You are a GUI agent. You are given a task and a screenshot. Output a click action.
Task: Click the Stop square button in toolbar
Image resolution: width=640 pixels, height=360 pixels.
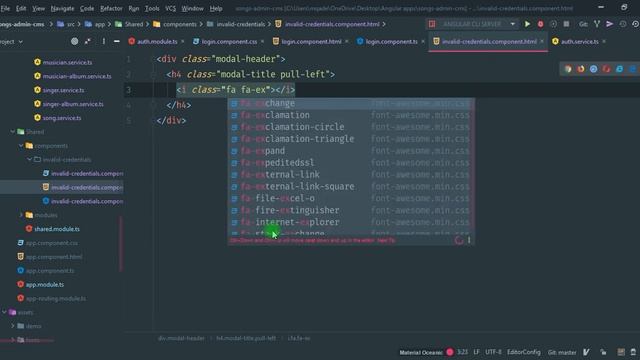(x=566, y=24)
